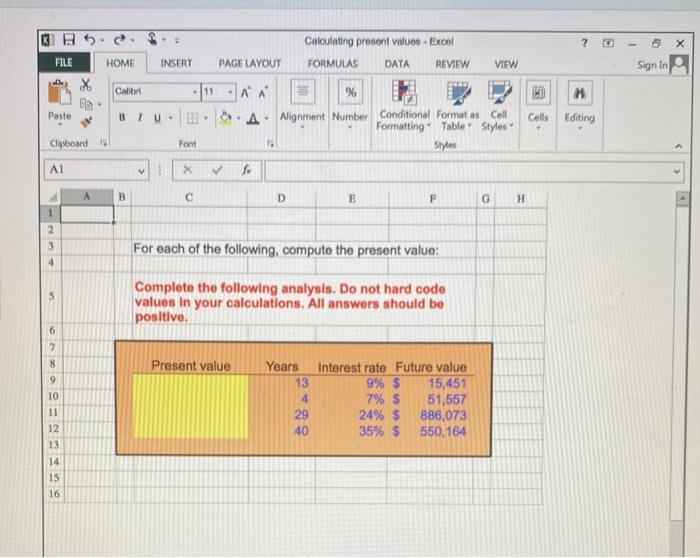Switch to the VIEW tab

click(506, 65)
